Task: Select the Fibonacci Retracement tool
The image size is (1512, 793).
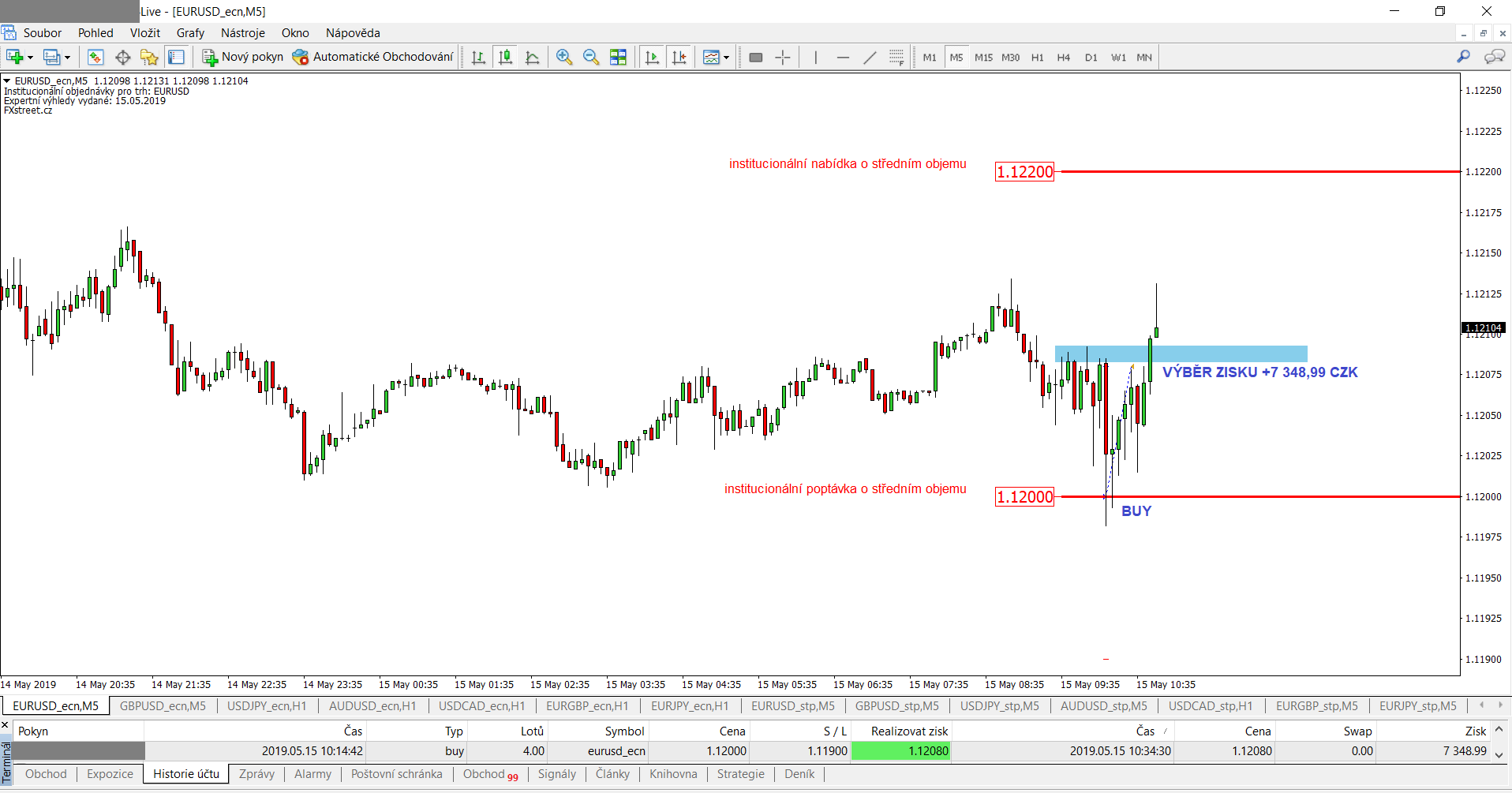Action: tap(896, 57)
